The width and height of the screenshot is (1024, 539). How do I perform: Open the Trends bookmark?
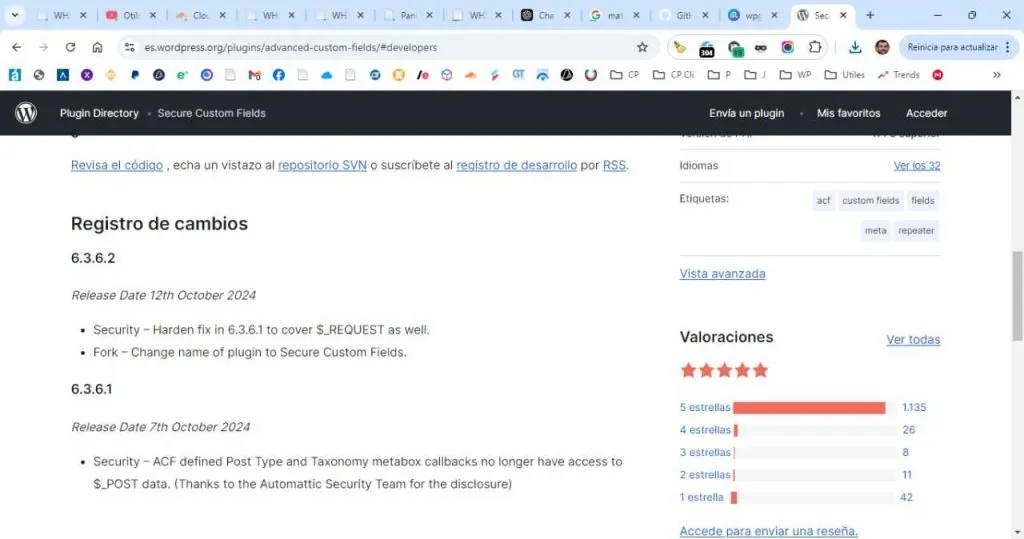(x=898, y=75)
